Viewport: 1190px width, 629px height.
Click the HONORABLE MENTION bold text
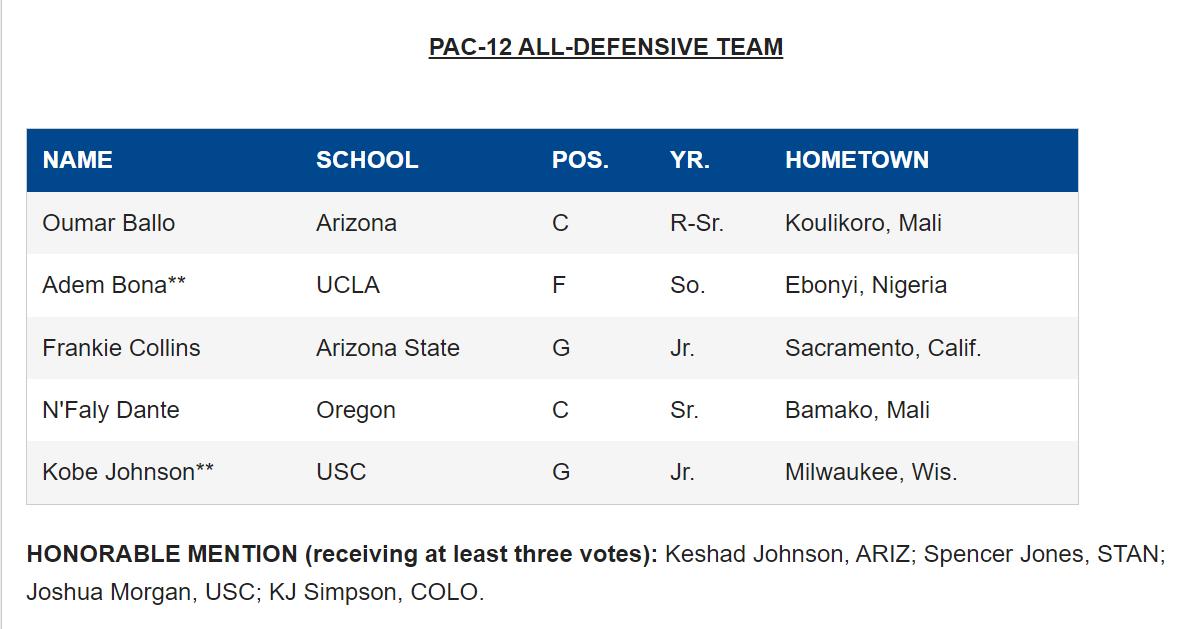[162, 554]
